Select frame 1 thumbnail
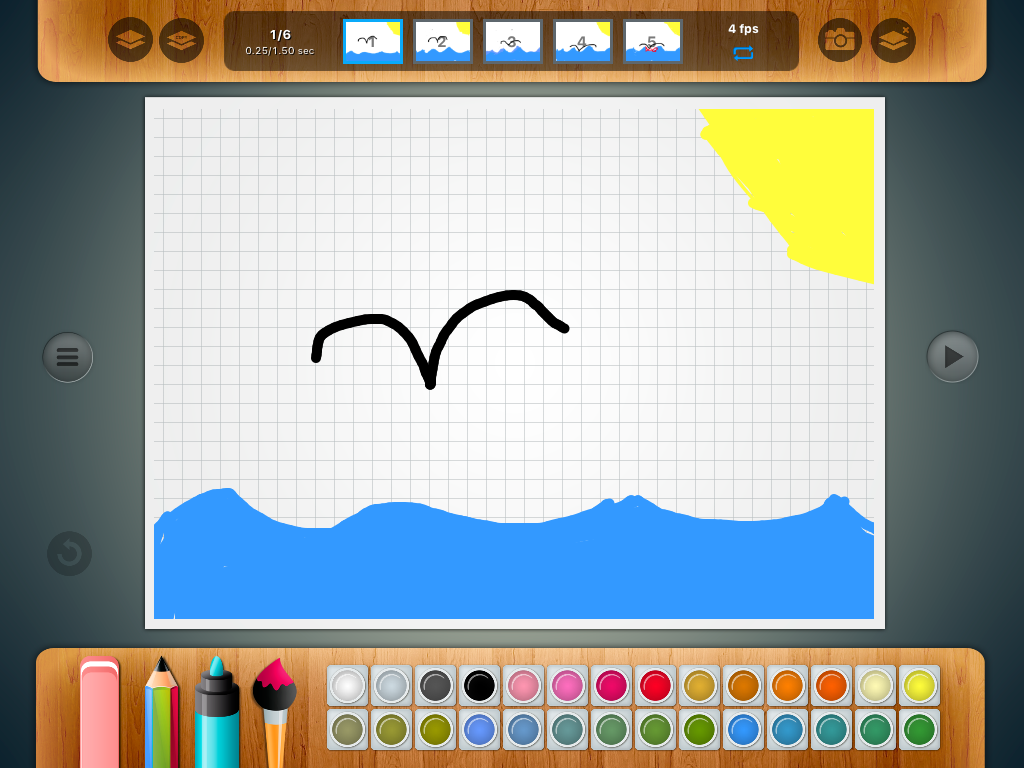This screenshot has width=1024, height=768. 373,41
